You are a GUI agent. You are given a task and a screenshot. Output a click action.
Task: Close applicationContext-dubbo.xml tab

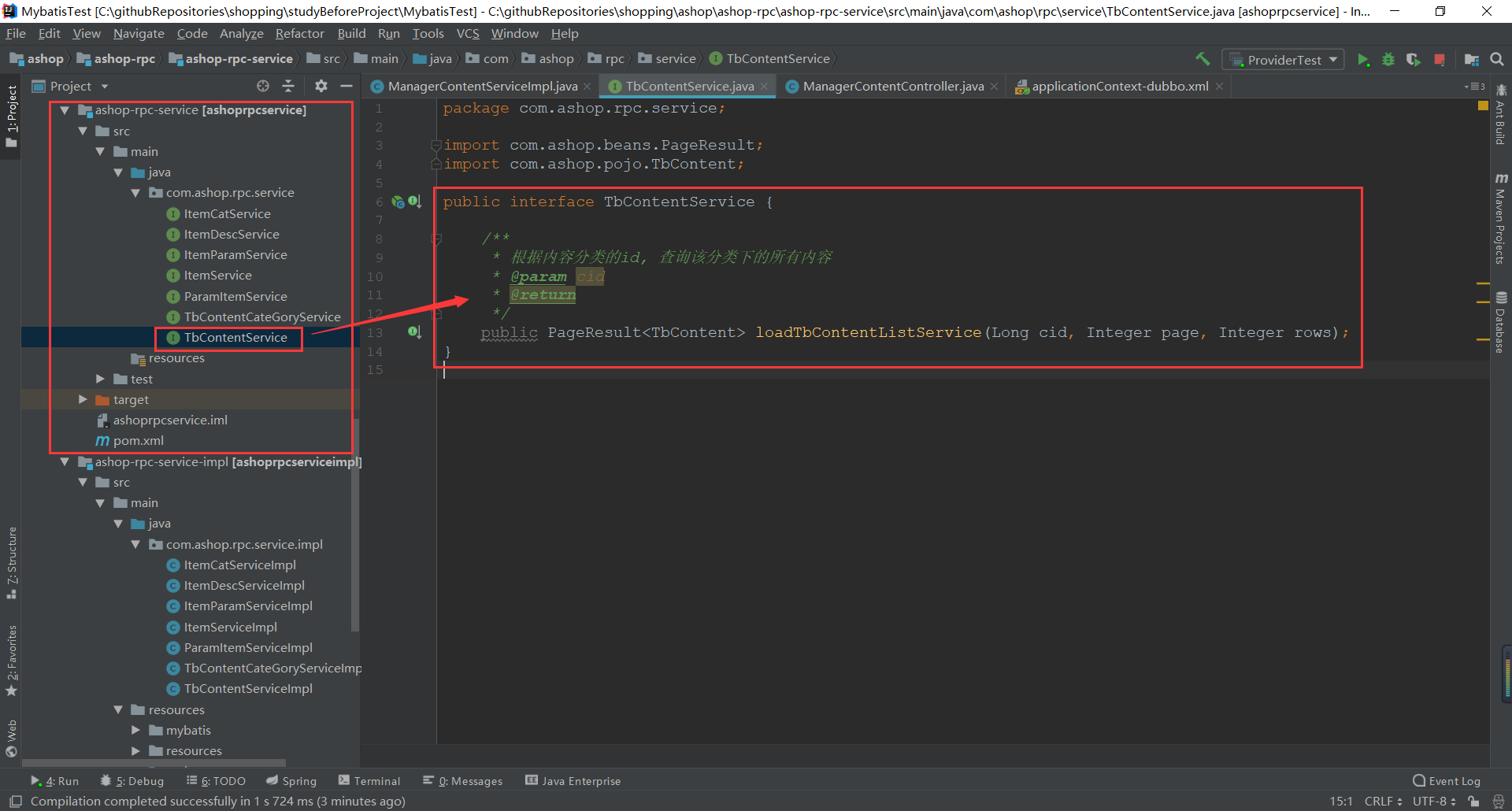coord(1219,87)
